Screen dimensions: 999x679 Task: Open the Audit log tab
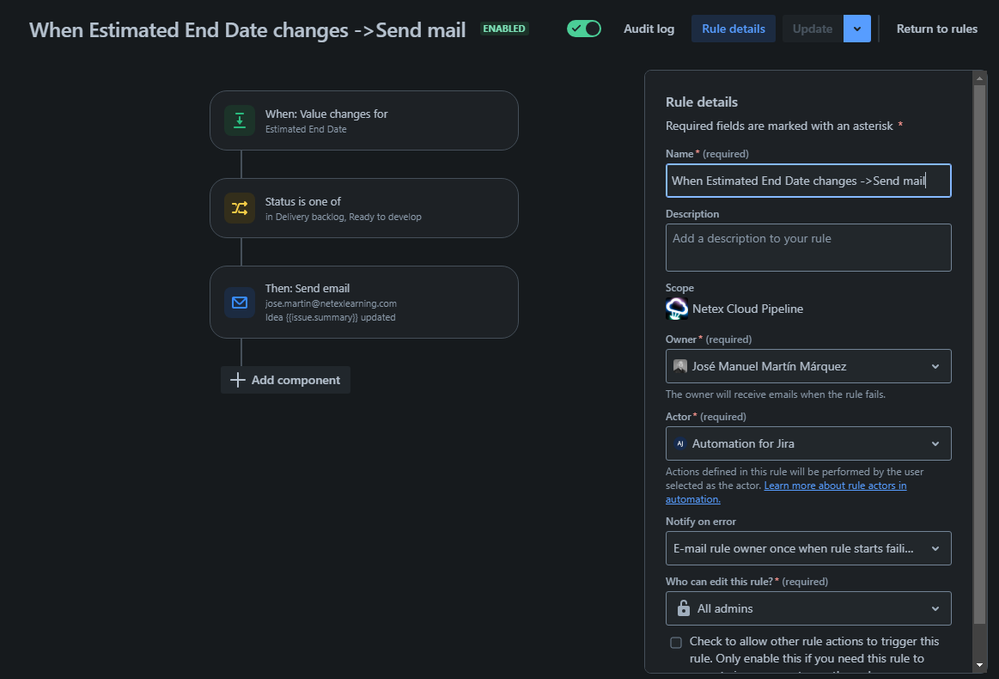coord(649,29)
